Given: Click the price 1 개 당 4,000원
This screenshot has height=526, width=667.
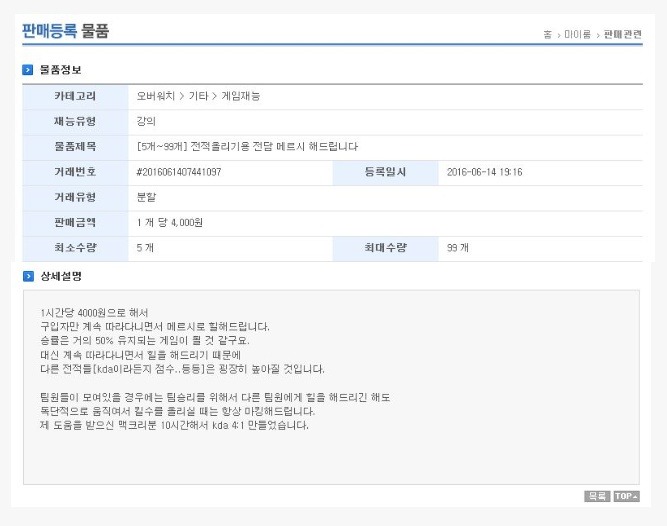Looking at the screenshot, I should pyautogui.click(x=170, y=223).
